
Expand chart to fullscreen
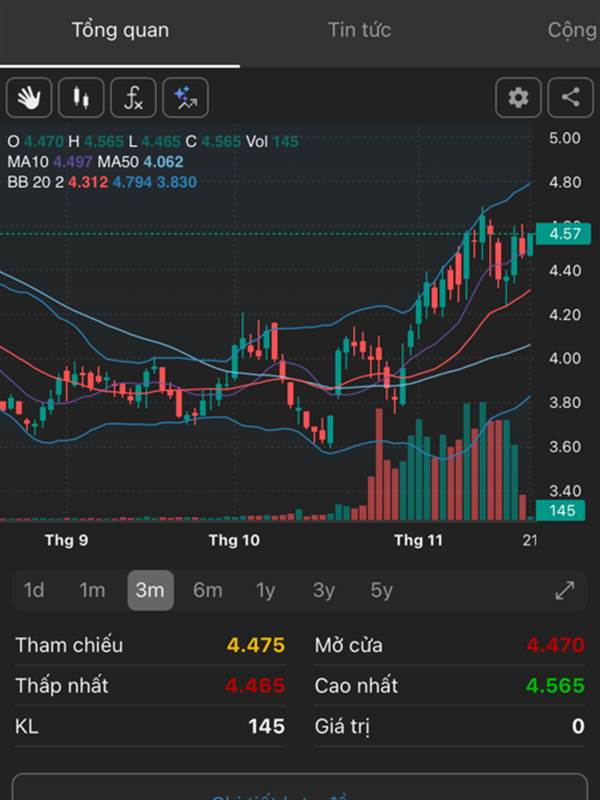565,590
